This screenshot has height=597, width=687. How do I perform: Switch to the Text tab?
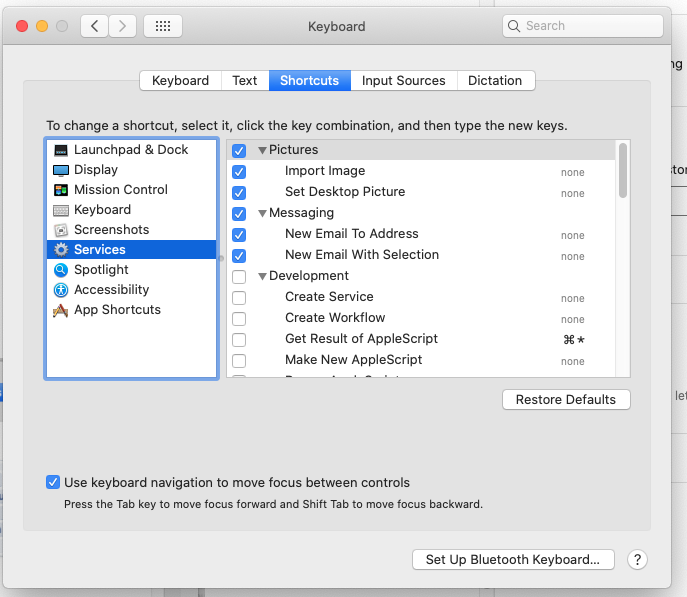[245, 81]
